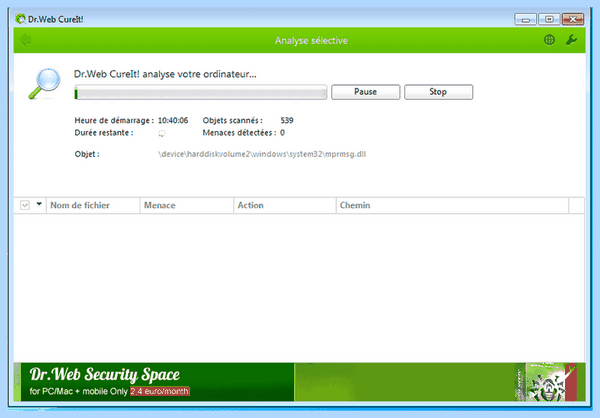Viewport: 600px width, 418px height.
Task: Sort by the Menace column header
Action: tap(187, 206)
